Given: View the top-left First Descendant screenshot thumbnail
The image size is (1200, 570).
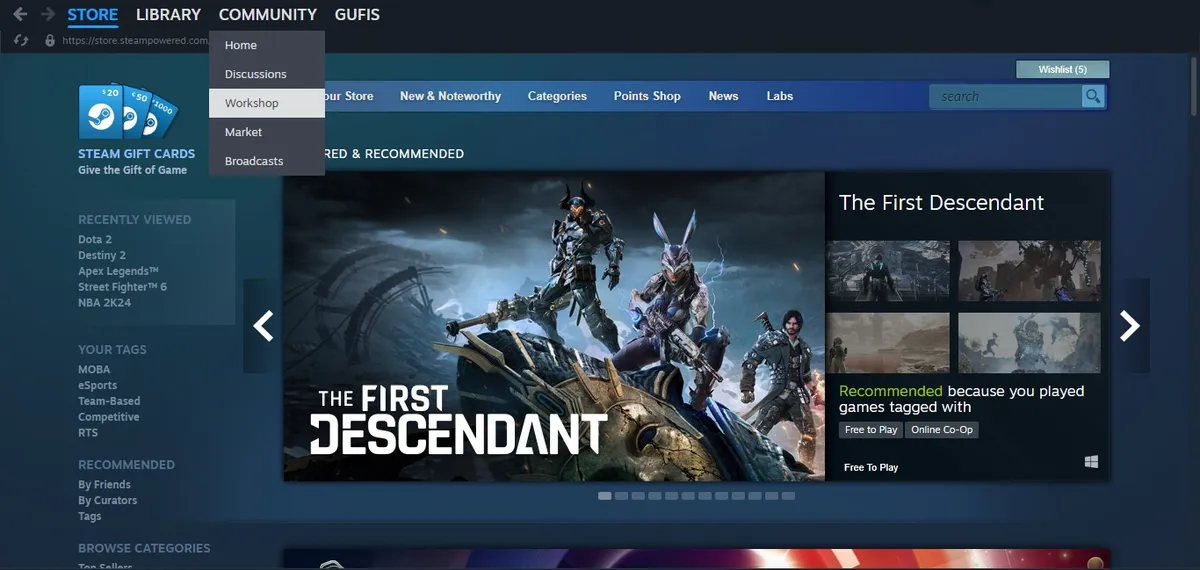Looking at the screenshot, I should click(888, 271).
